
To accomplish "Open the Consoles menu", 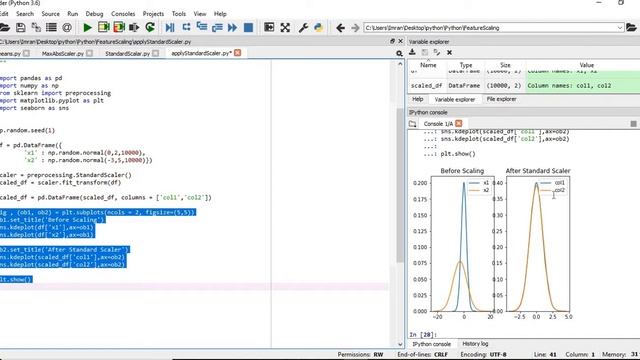I will pyautogui.click(x=123, y=14).
